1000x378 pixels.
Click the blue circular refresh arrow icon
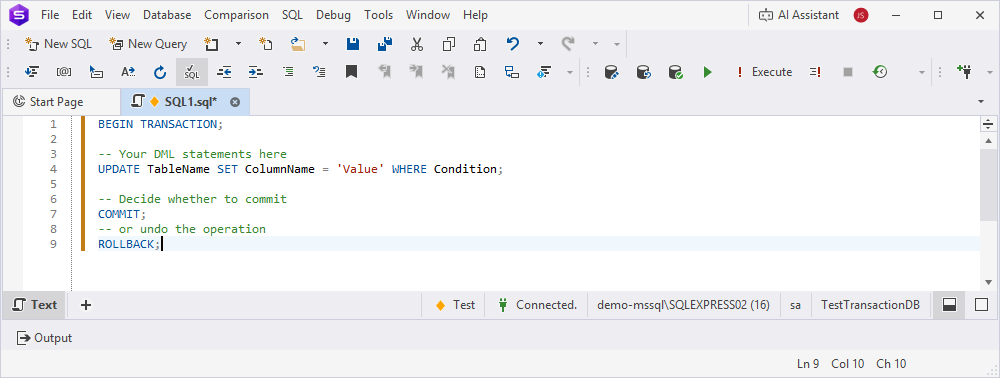(x=160, y=72)
